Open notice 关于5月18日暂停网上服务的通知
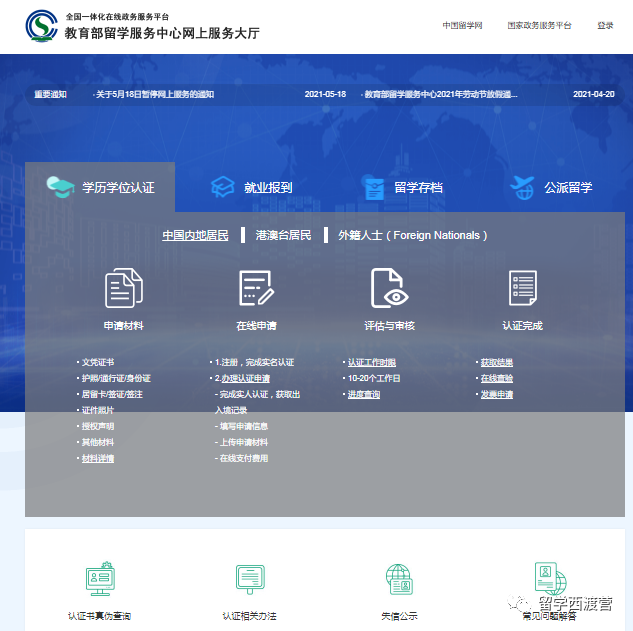 [155, 94]
